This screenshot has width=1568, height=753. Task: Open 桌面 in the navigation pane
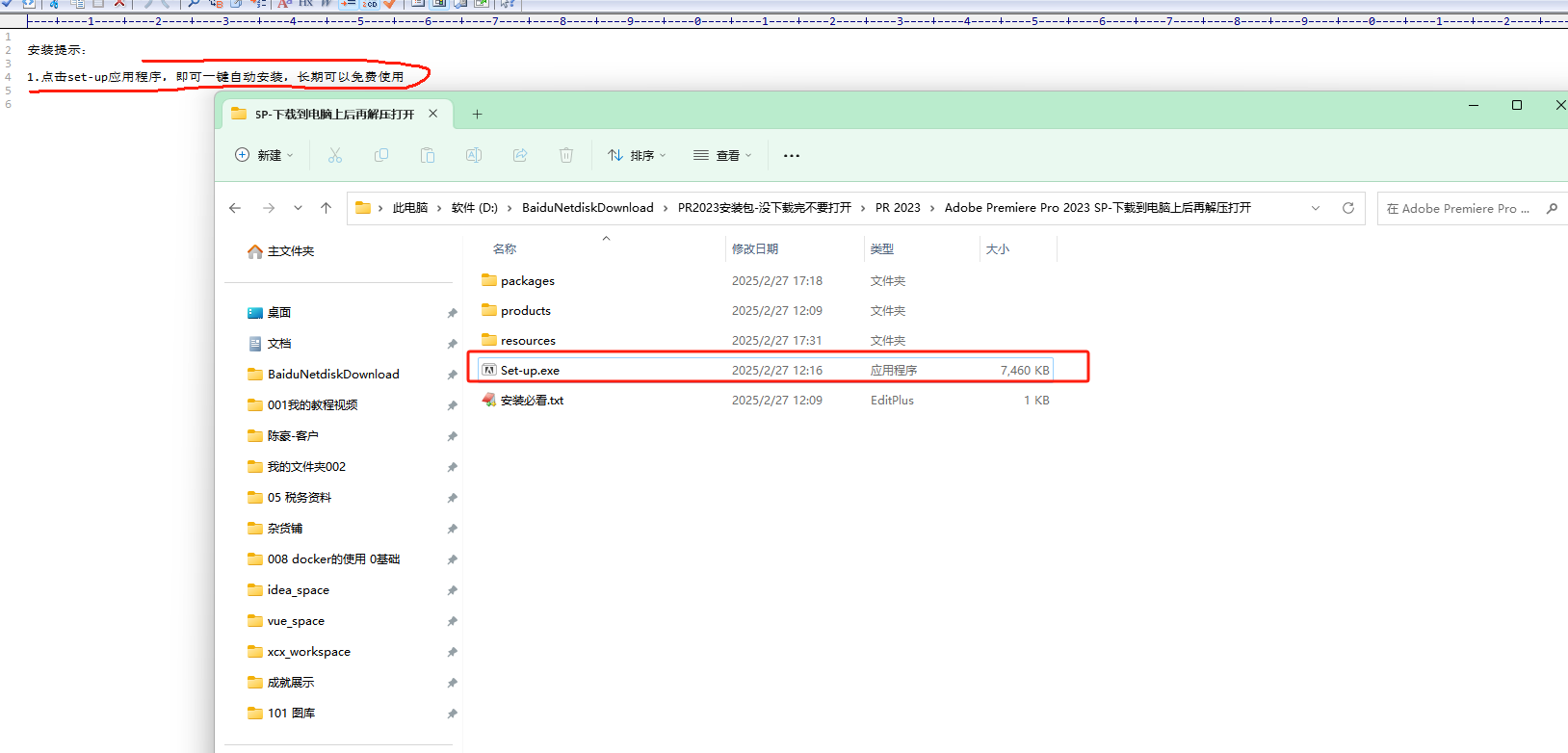[x=279, y=313]
